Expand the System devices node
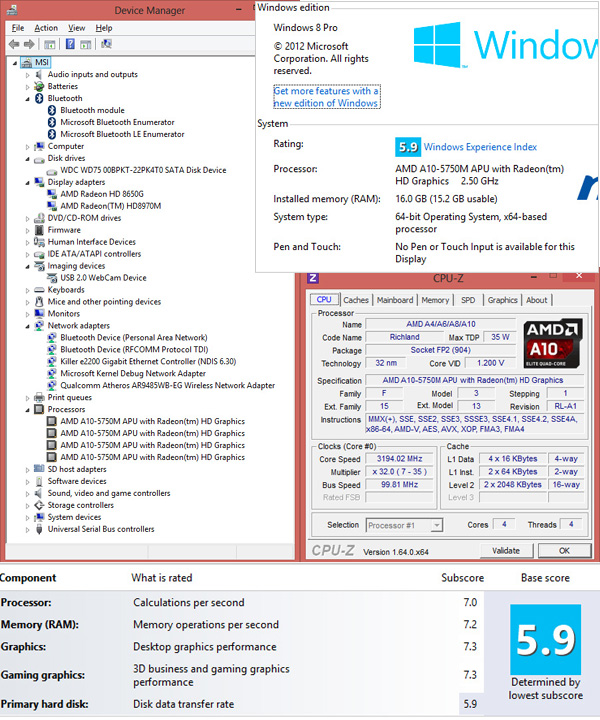The width and height of the screenshot is (600, 720). click(28, 518)
